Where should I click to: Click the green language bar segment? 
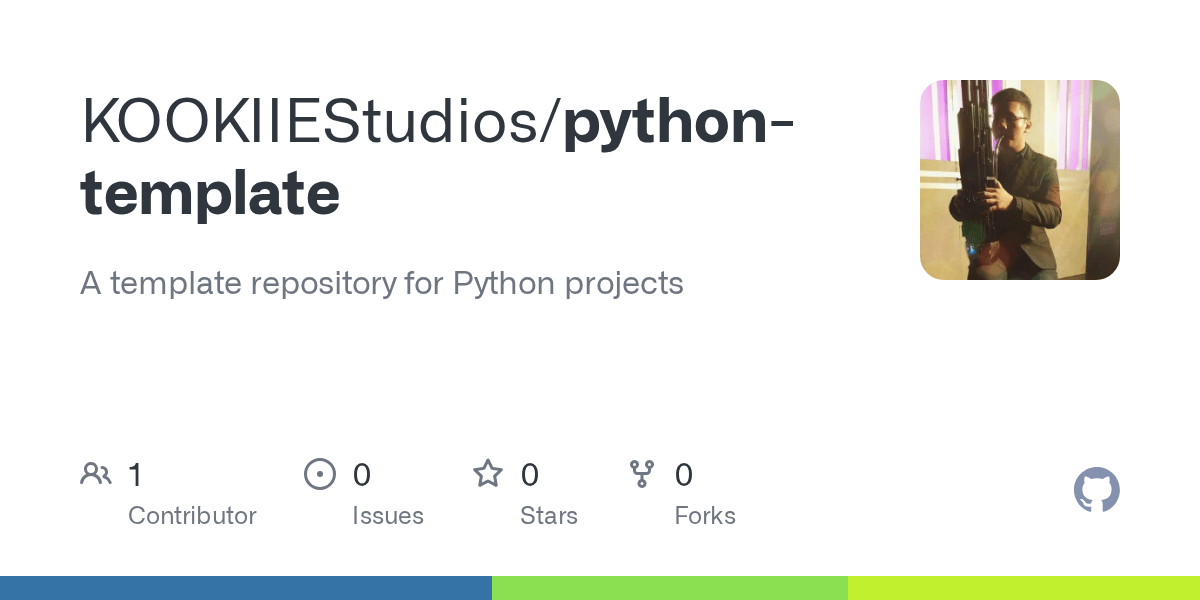click(x=669, y=588)
